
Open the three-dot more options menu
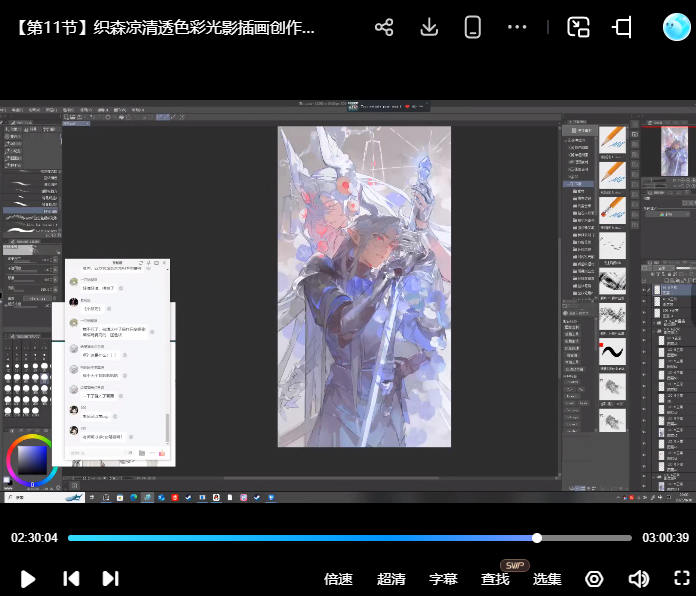coord(517,27)
